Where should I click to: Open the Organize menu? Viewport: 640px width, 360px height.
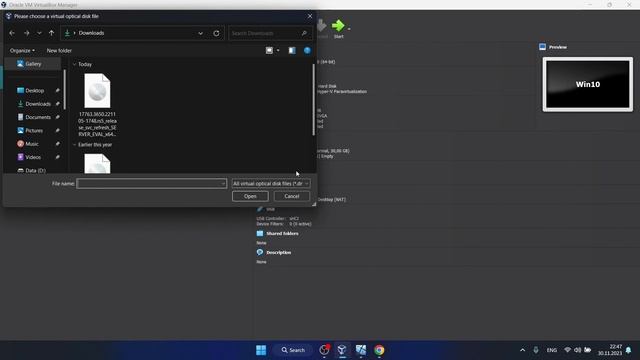[x=22, y=51]
